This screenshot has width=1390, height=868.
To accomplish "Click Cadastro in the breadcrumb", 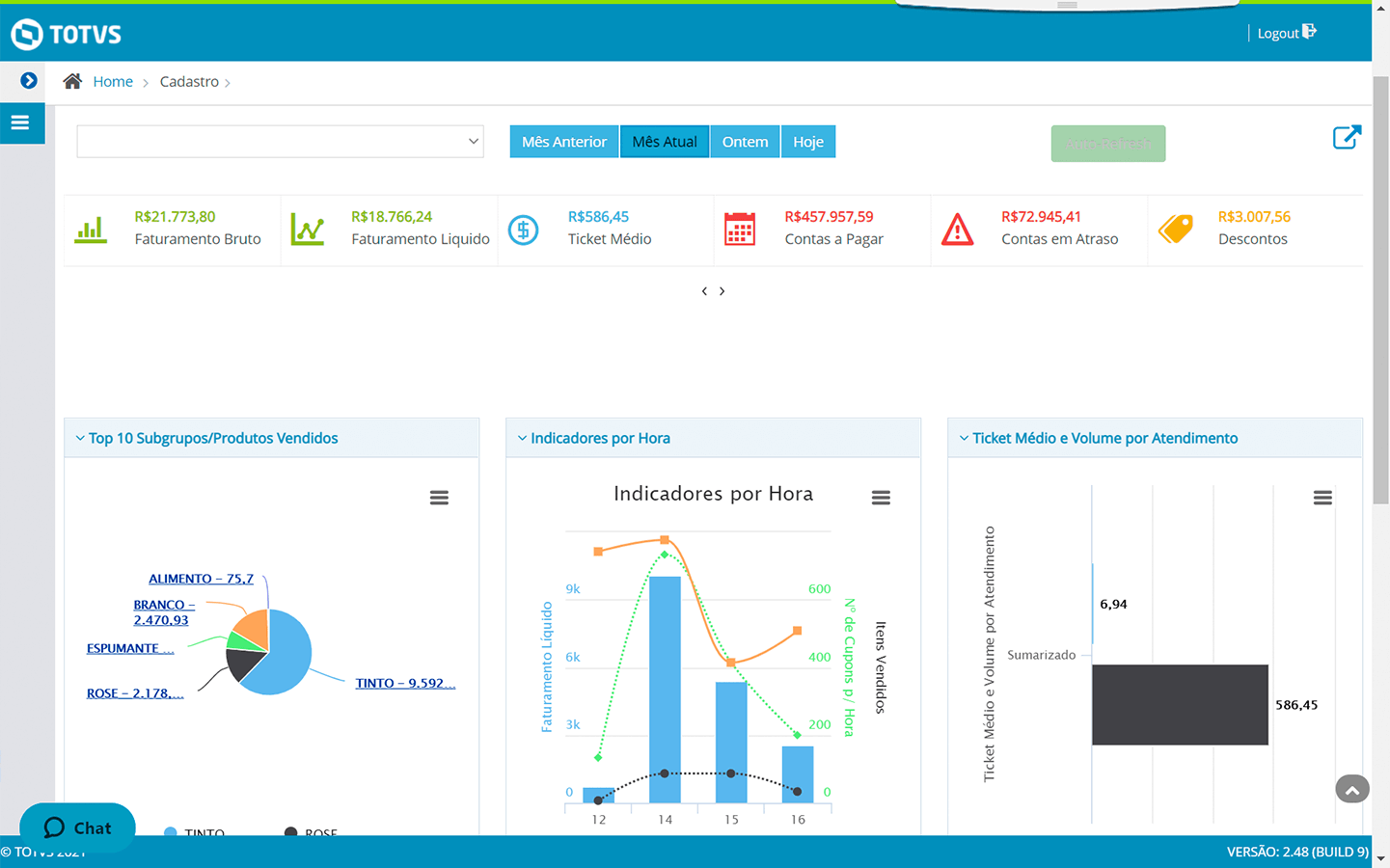I will [189, 82].
